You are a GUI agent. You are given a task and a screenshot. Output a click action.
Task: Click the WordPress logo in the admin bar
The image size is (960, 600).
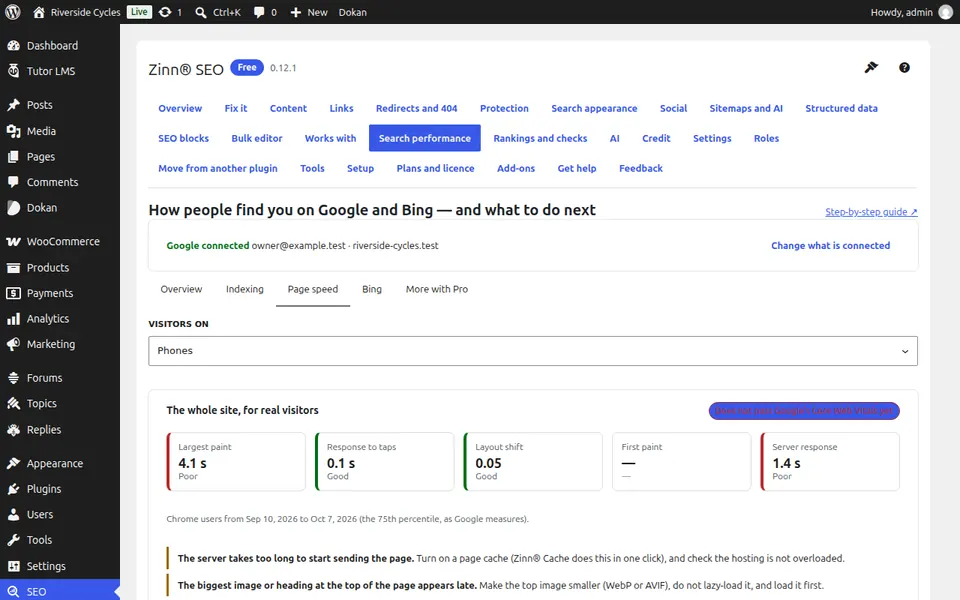point(13,12)
